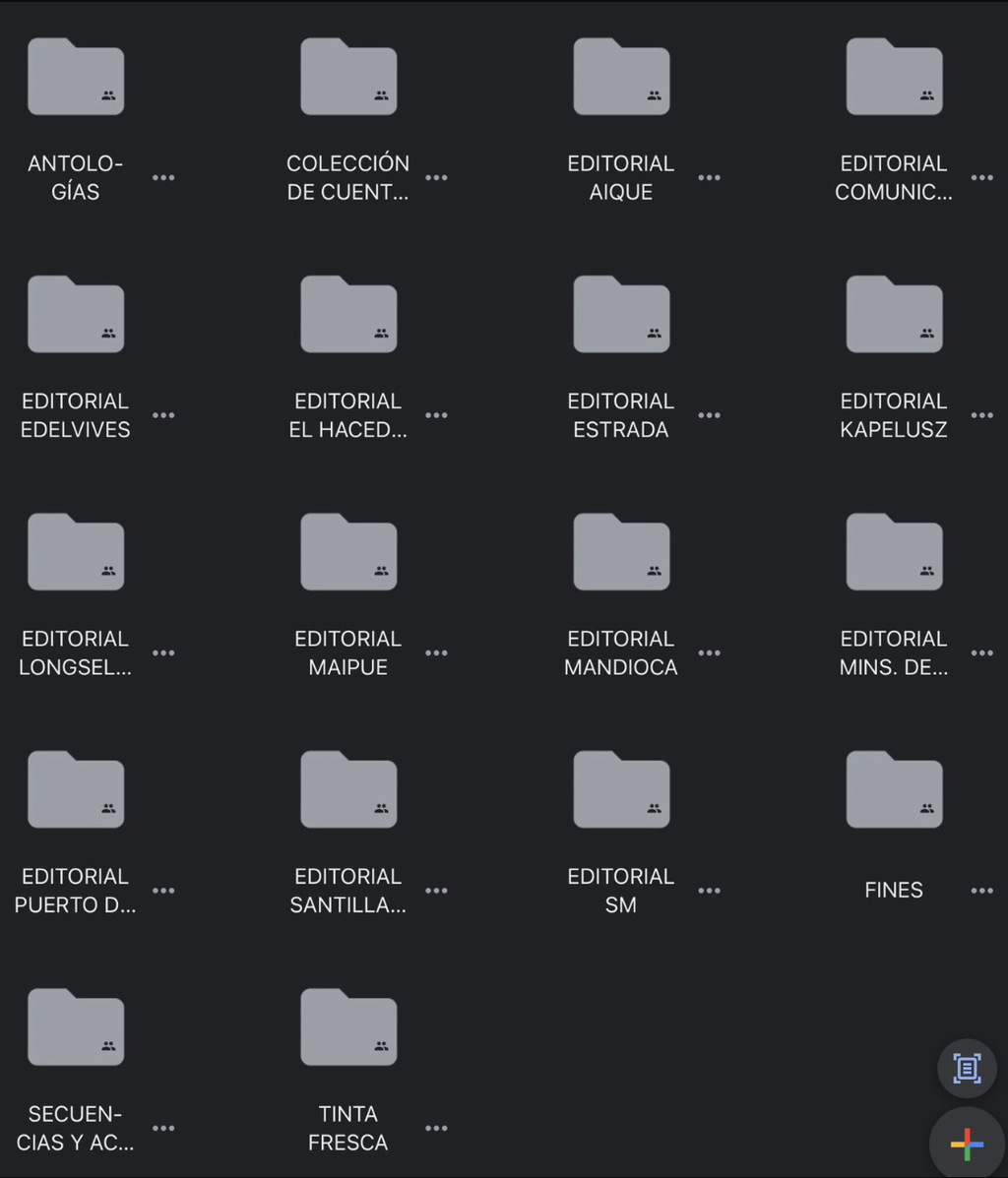Open the SECUENCIAS Y AC... folder icon
This screenshot has height=1178, width=1008.
[x=76, y=1026]
